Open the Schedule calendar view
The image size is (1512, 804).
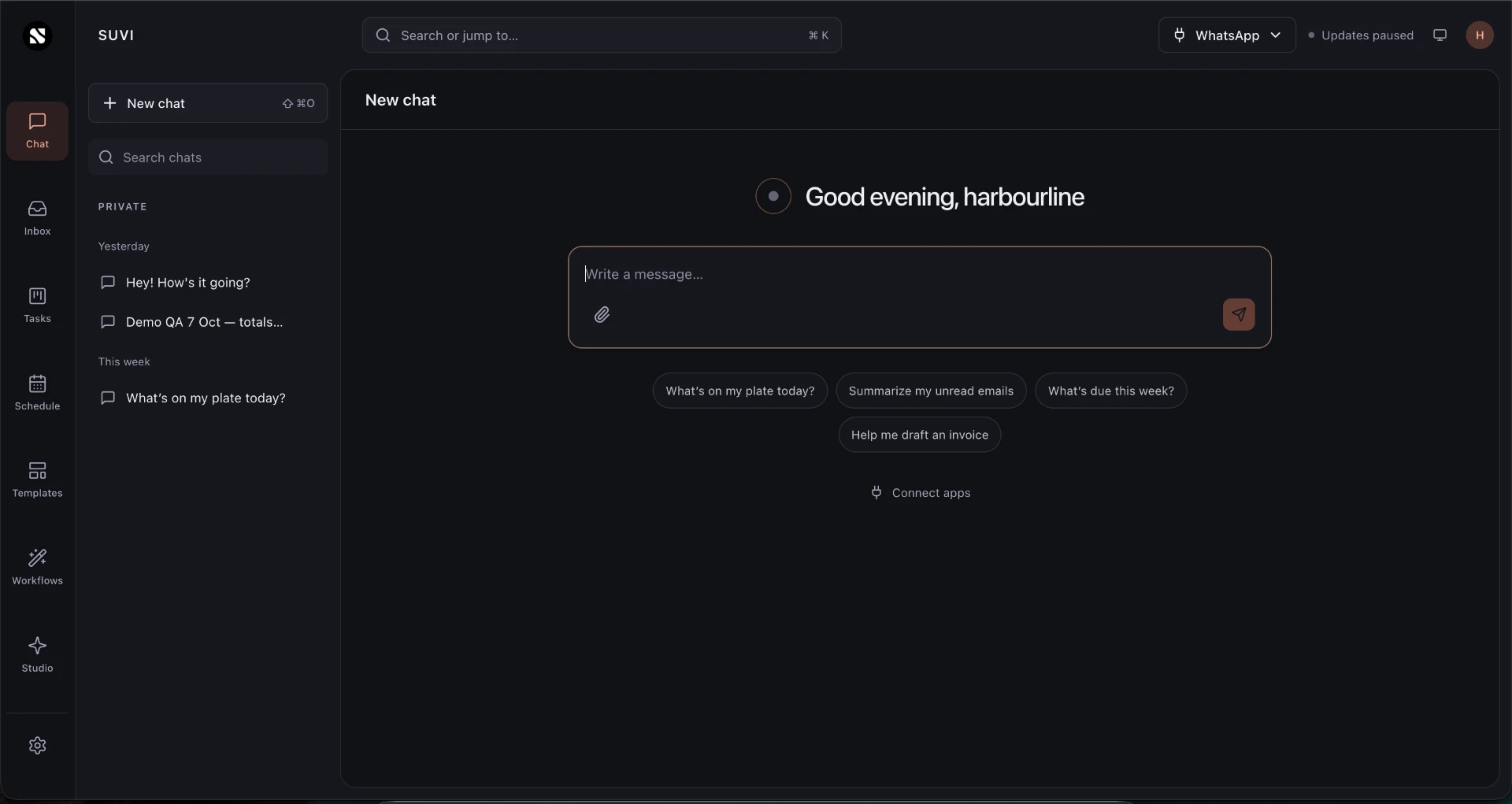coord(37,393)
